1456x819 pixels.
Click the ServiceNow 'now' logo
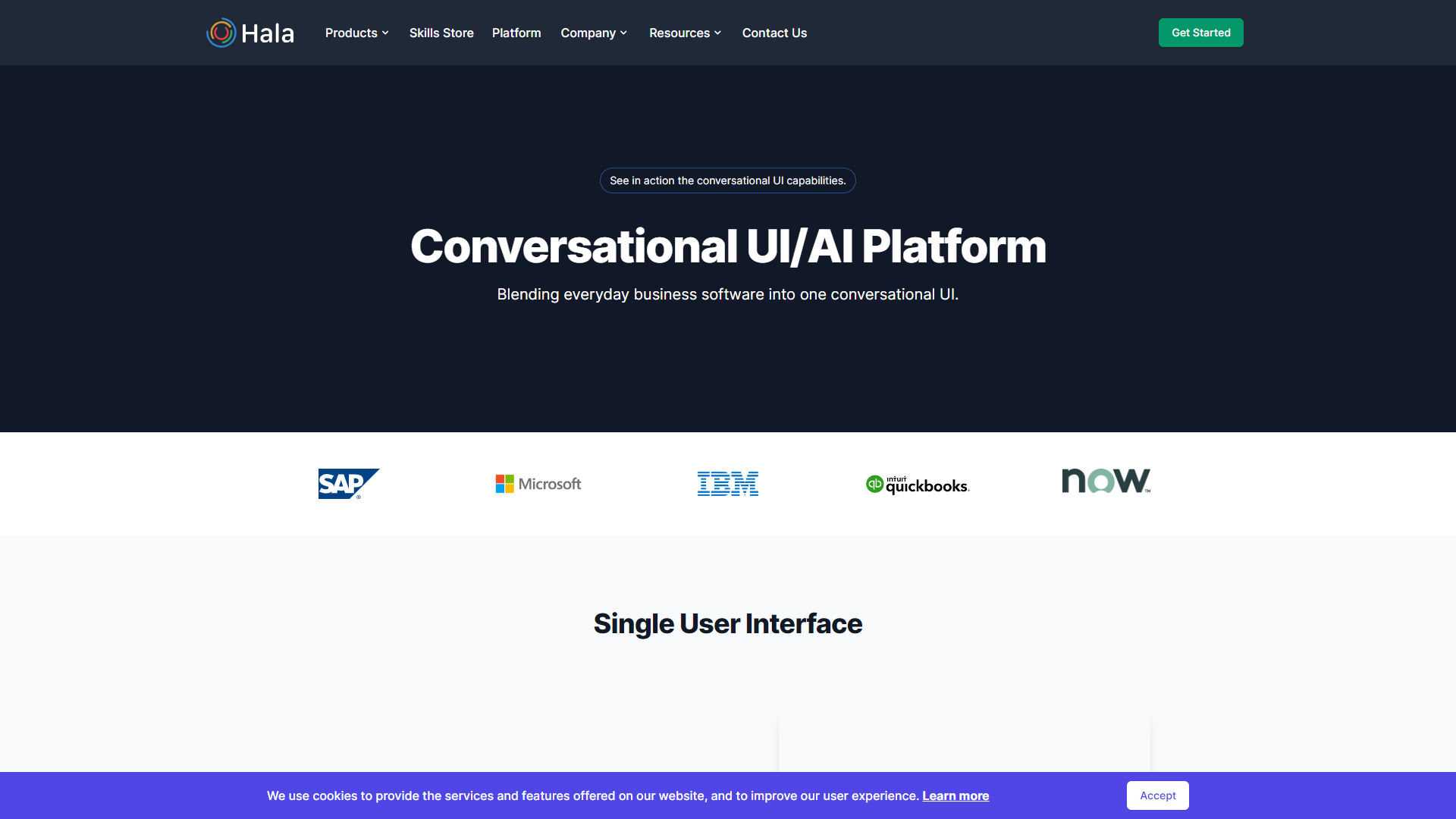[1106, 481]
